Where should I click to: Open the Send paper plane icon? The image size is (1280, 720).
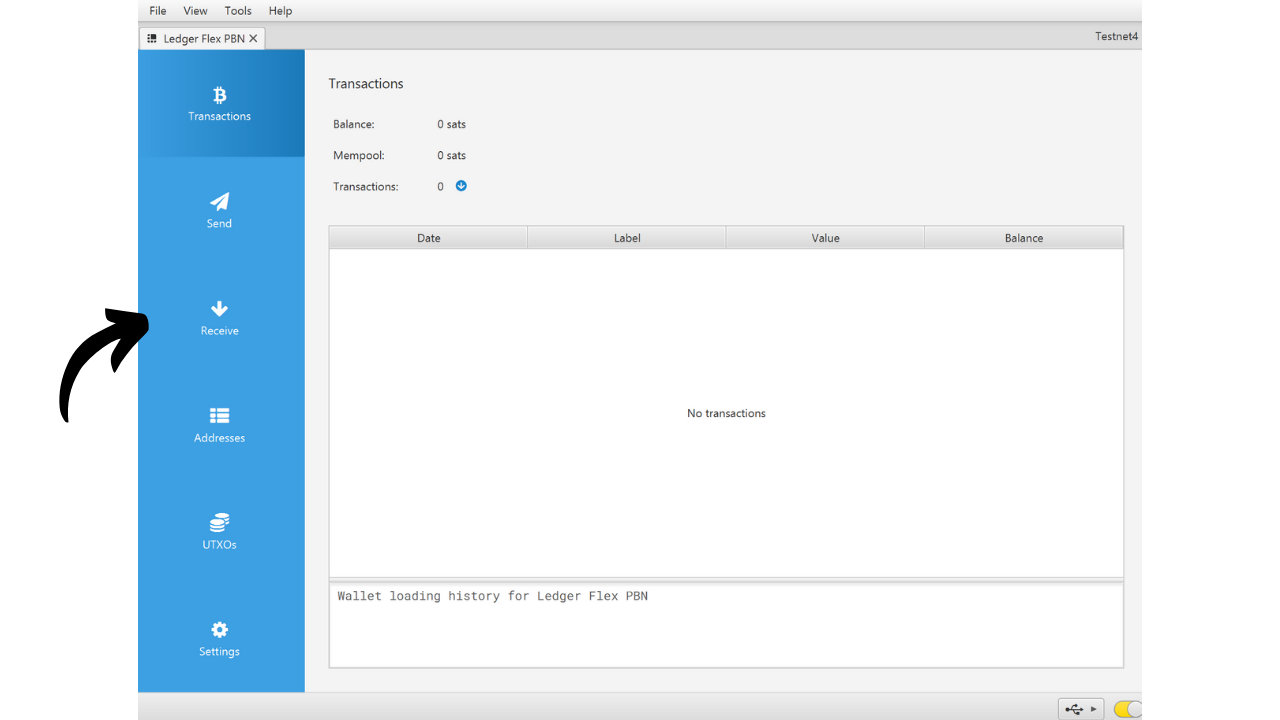click(219, 202)
